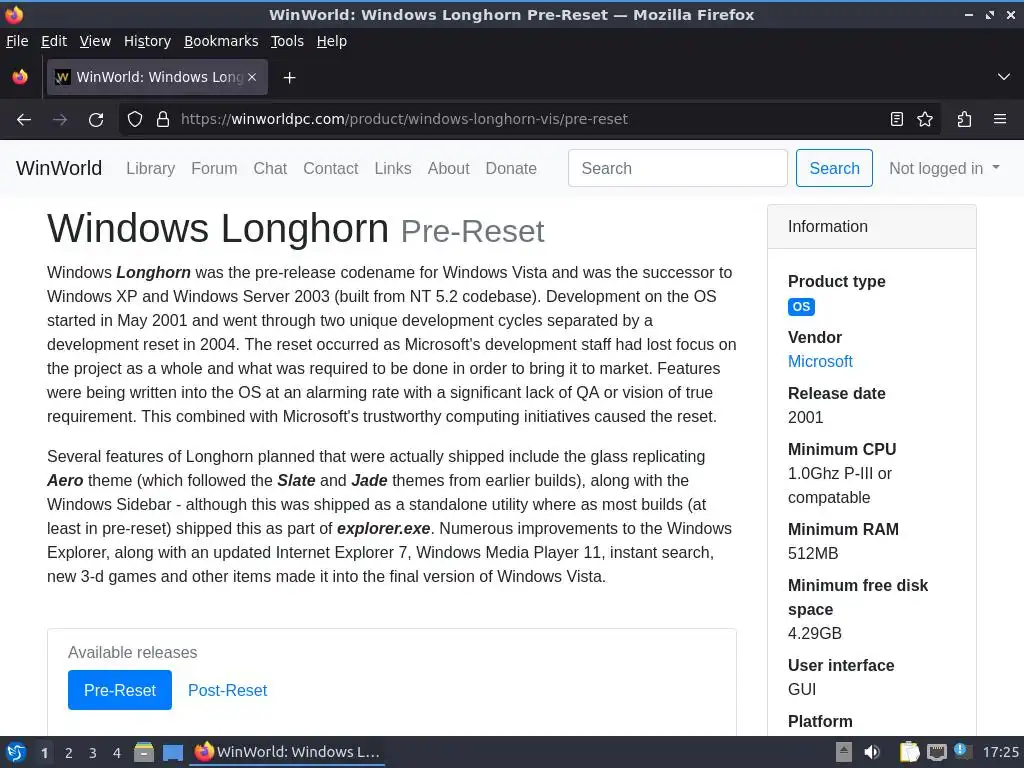Open the volume speaker tray icon
The image size is (1024, 768).
click(x=872, y=752)
